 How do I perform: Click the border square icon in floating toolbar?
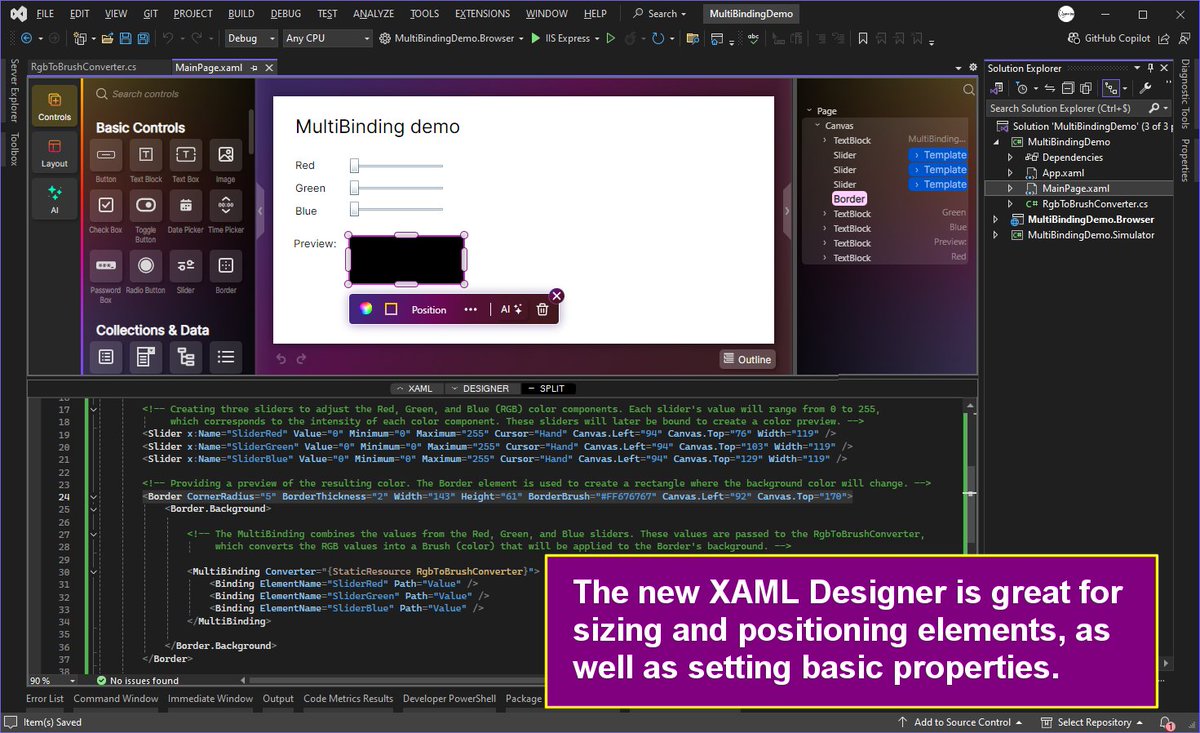point(391,309)
